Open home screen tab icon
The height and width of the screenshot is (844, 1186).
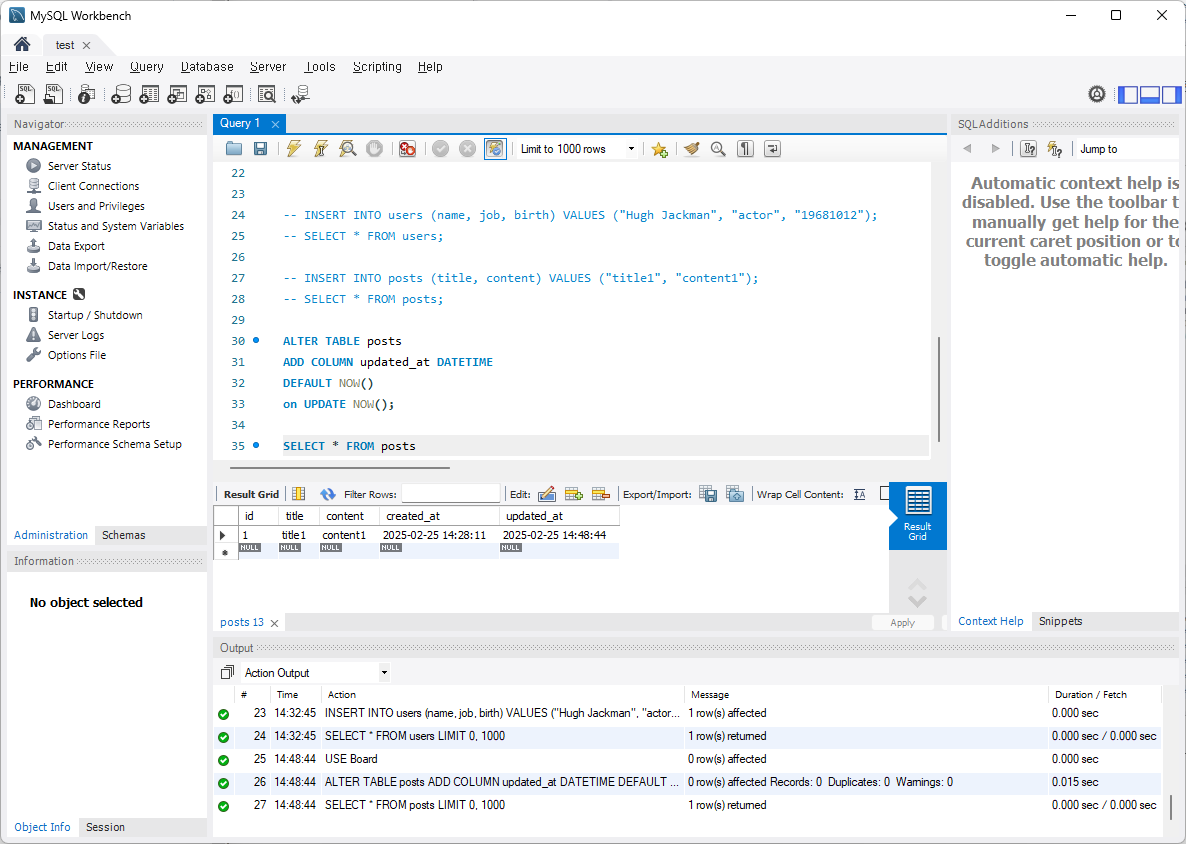(22, 45)
